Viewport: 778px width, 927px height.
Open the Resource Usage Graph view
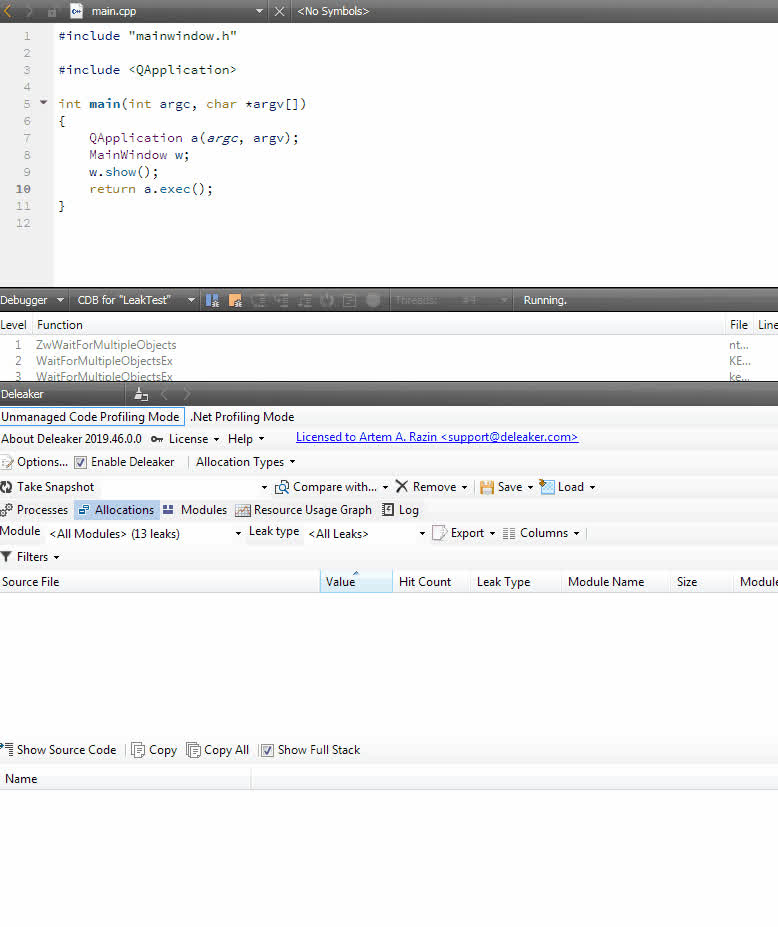[303, 510]
